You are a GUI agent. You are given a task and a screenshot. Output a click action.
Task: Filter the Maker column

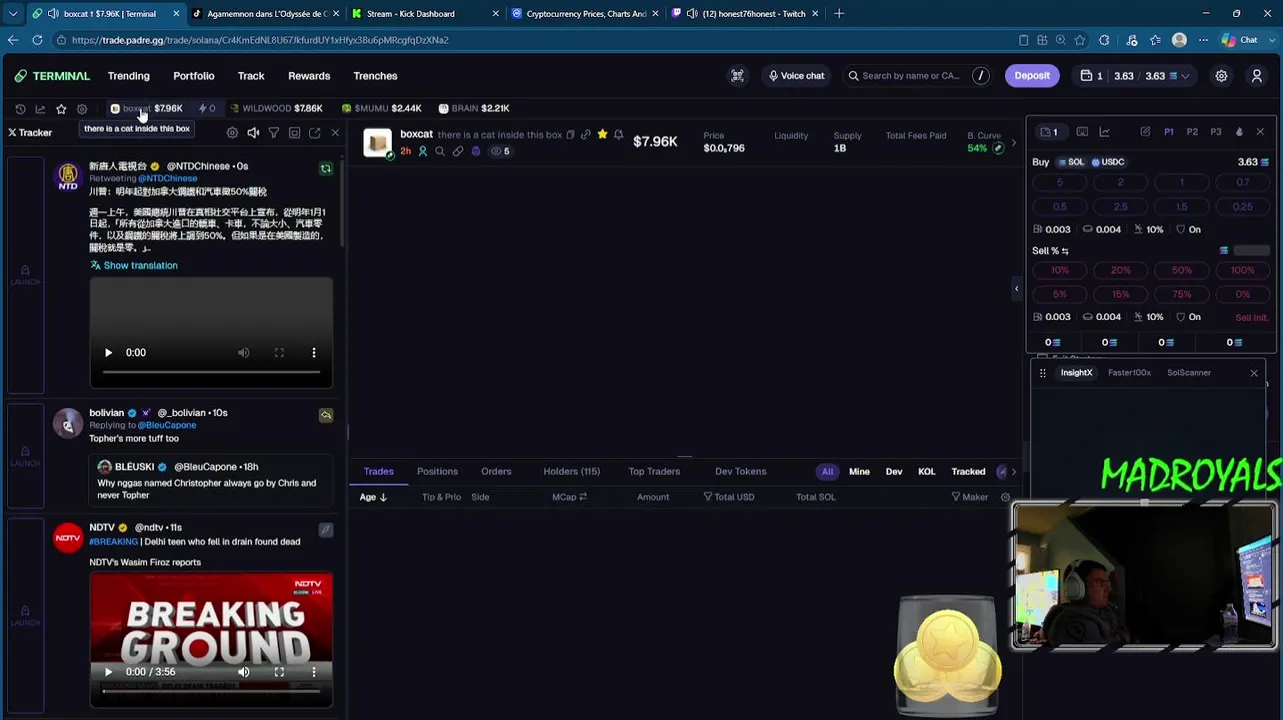(956, 497)
